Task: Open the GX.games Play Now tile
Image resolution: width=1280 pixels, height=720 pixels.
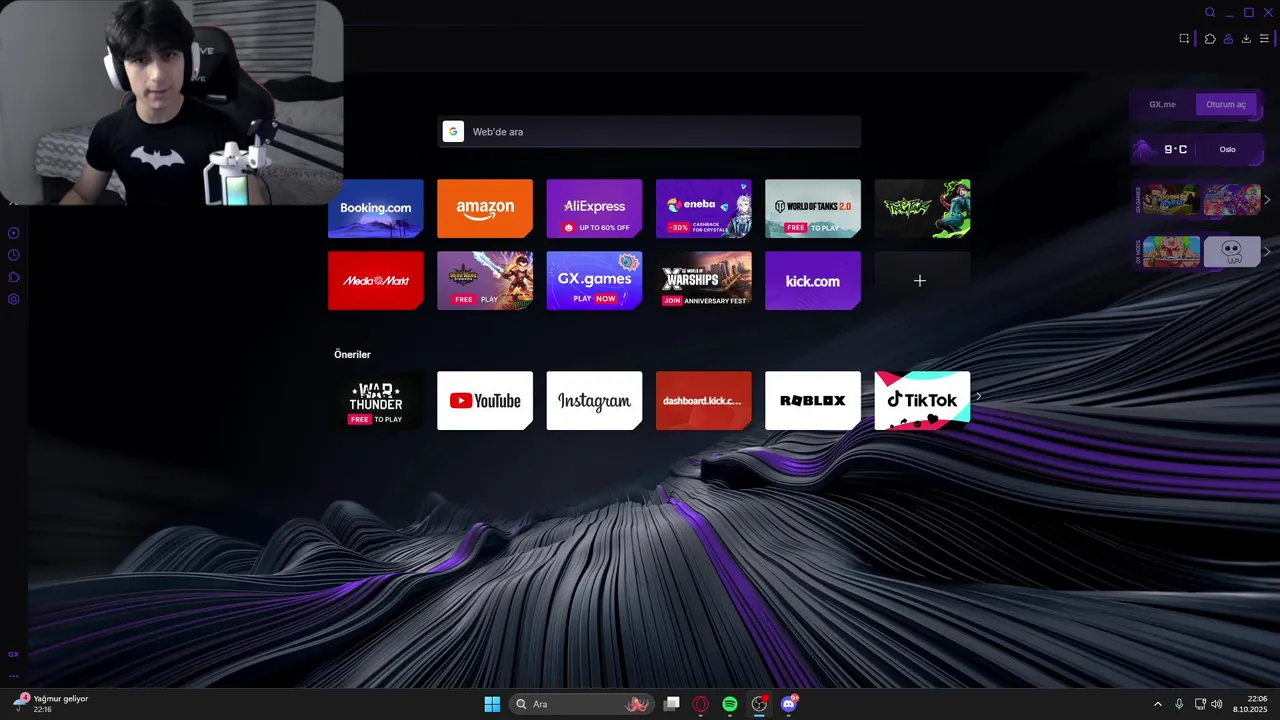Action: (x=594, y=280)
